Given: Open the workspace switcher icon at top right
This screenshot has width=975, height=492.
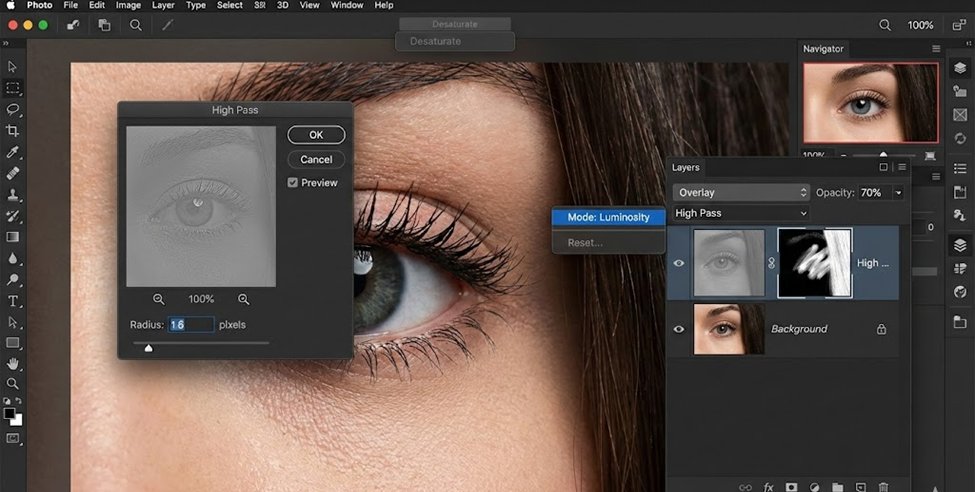Looking at the screenshot, I should (x=959, y=25).
